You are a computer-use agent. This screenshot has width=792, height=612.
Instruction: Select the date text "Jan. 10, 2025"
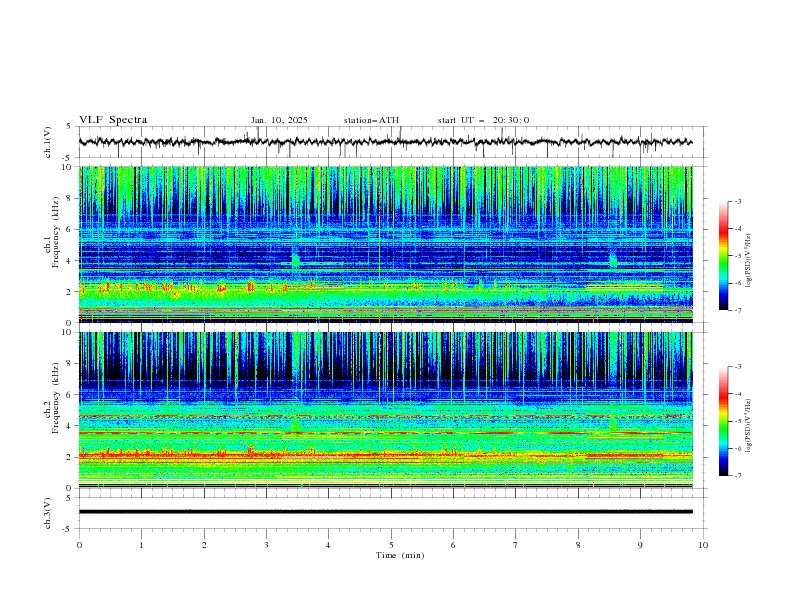click(279, 120)
